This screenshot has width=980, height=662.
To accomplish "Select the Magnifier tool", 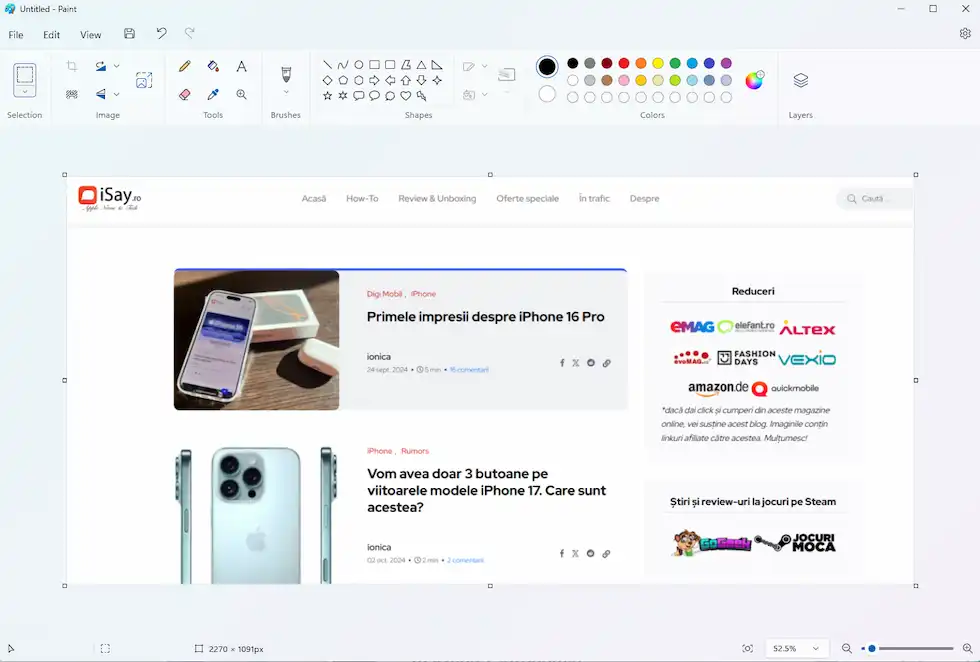I will click(241, 94).
